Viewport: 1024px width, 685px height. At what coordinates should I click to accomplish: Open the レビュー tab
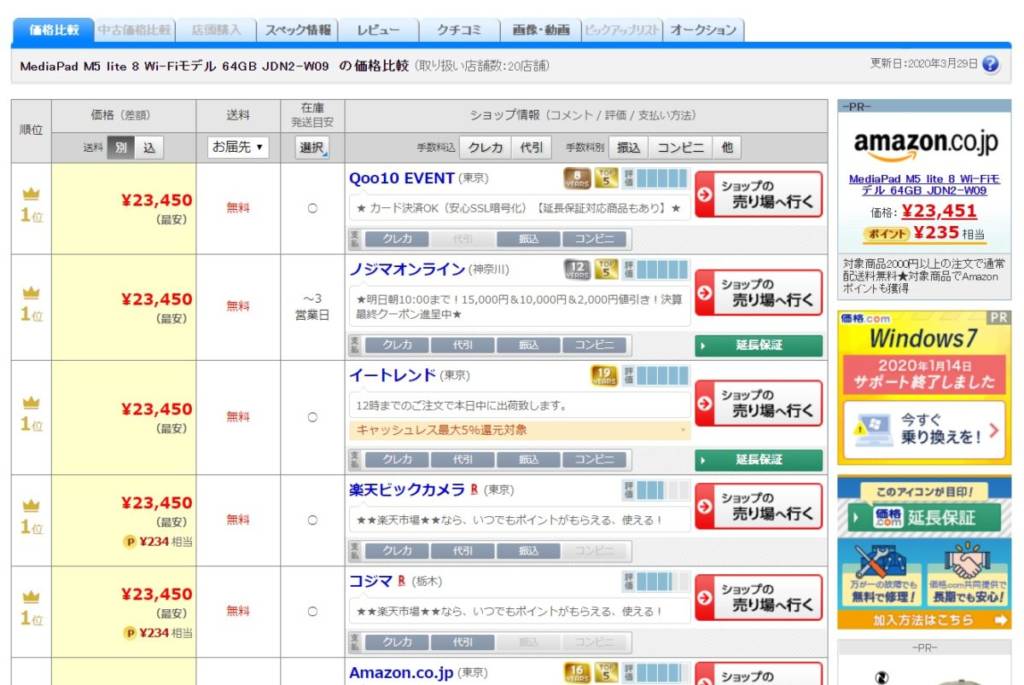(378, 30)
